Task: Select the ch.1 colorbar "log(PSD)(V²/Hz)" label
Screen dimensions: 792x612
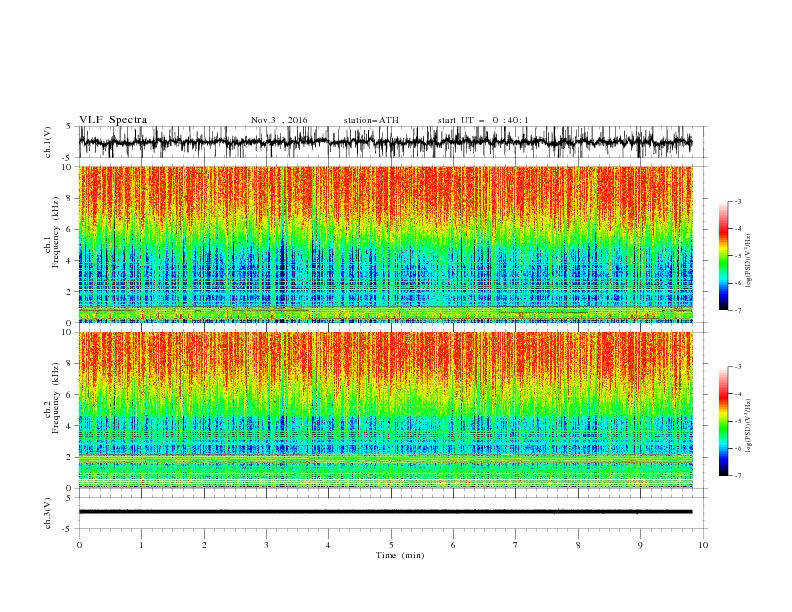Action: pos(749,261)
